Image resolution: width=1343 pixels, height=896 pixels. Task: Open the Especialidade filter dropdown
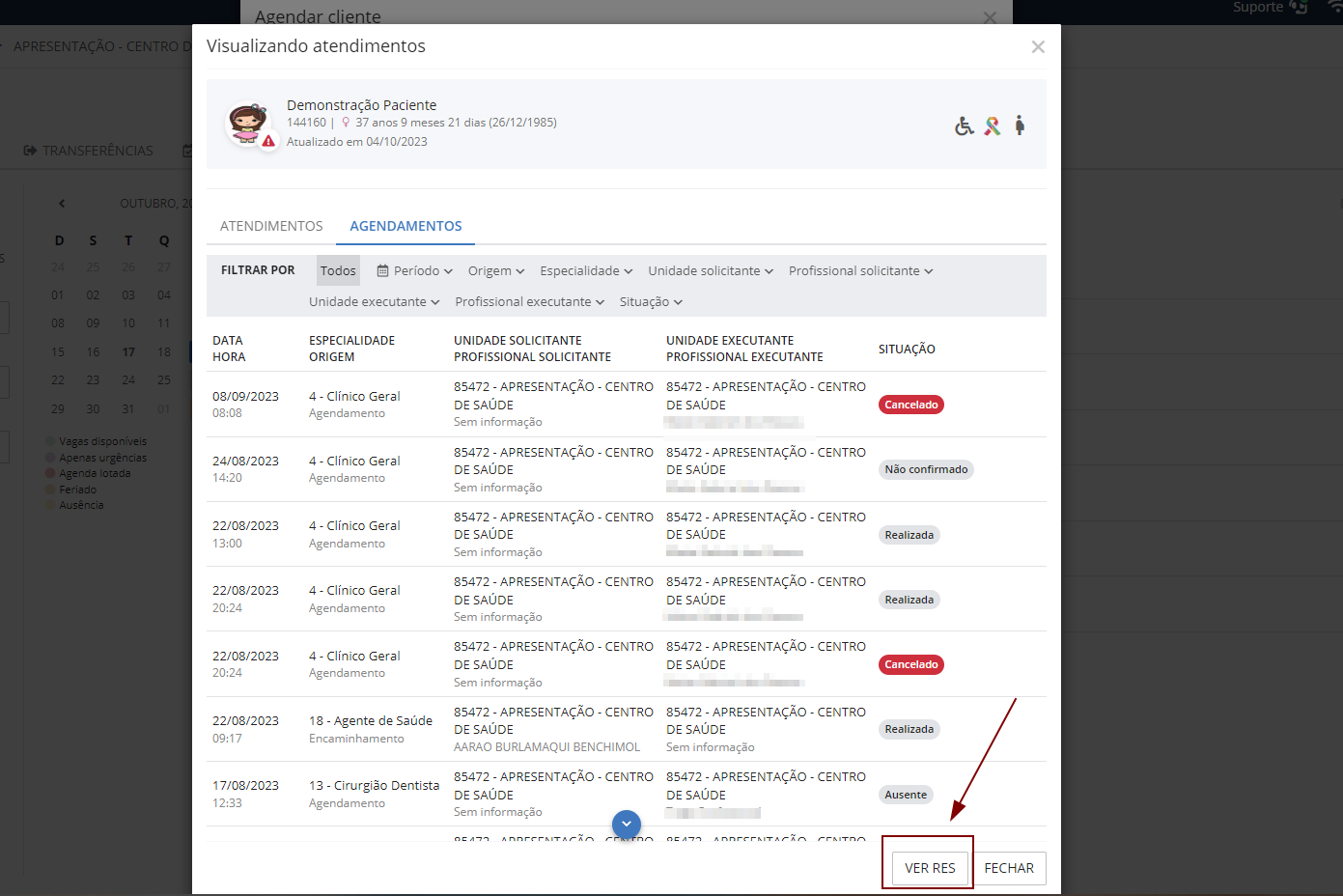(x=586, y=270)
